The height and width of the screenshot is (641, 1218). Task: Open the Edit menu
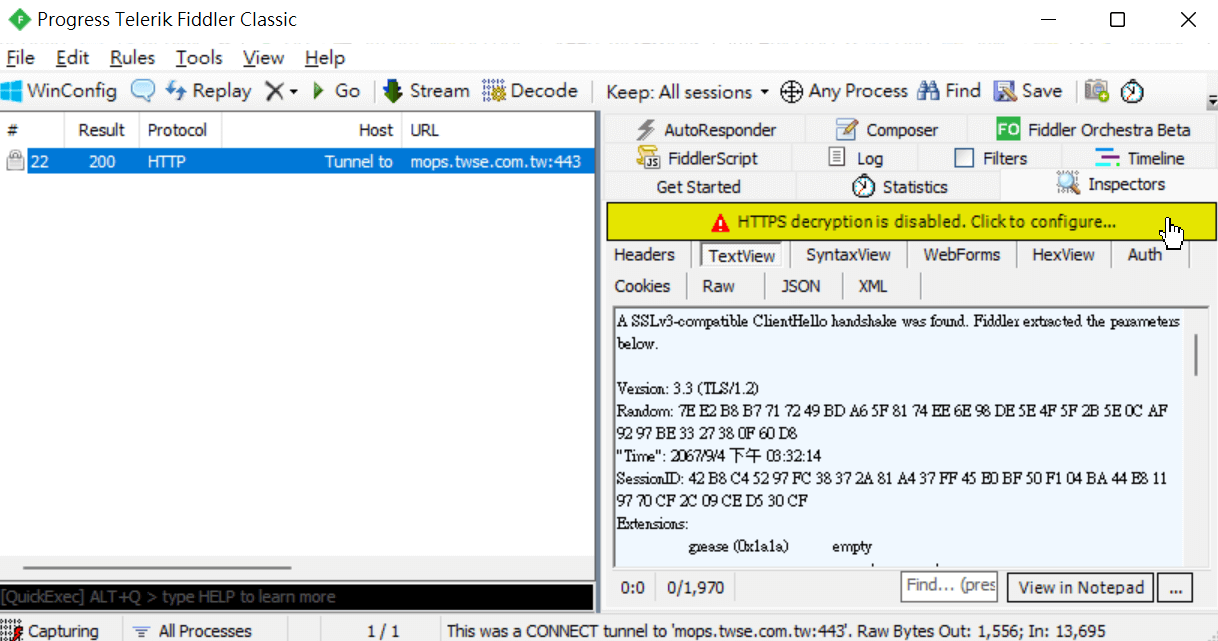coord(72,58)
